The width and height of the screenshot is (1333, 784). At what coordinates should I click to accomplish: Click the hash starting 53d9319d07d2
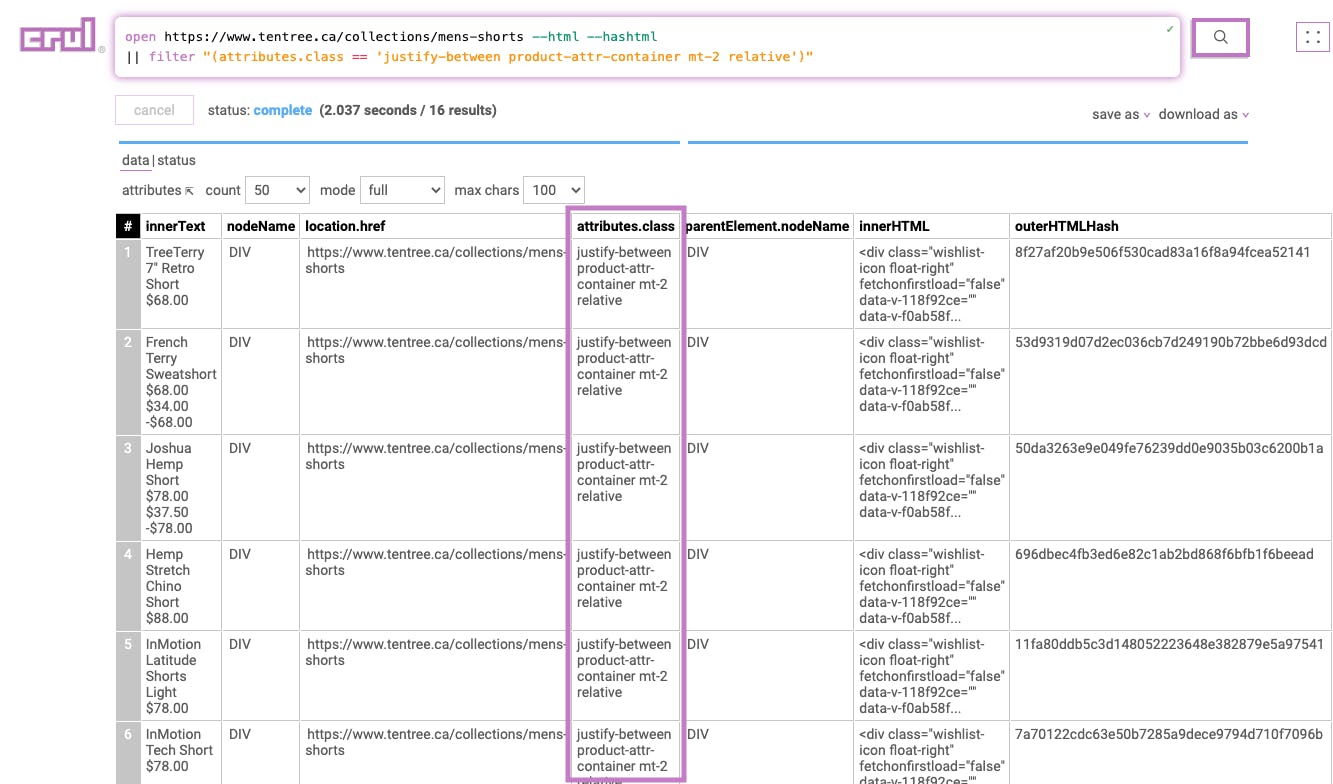(x=1170, y=342)
